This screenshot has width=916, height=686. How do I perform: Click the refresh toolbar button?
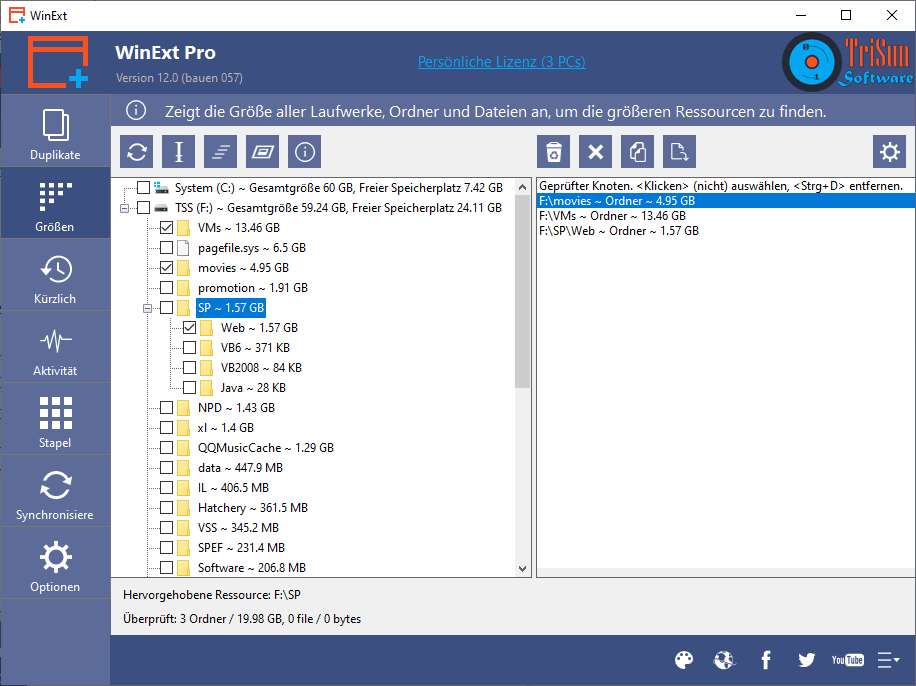pyautogui.click(x=137, y=152)
